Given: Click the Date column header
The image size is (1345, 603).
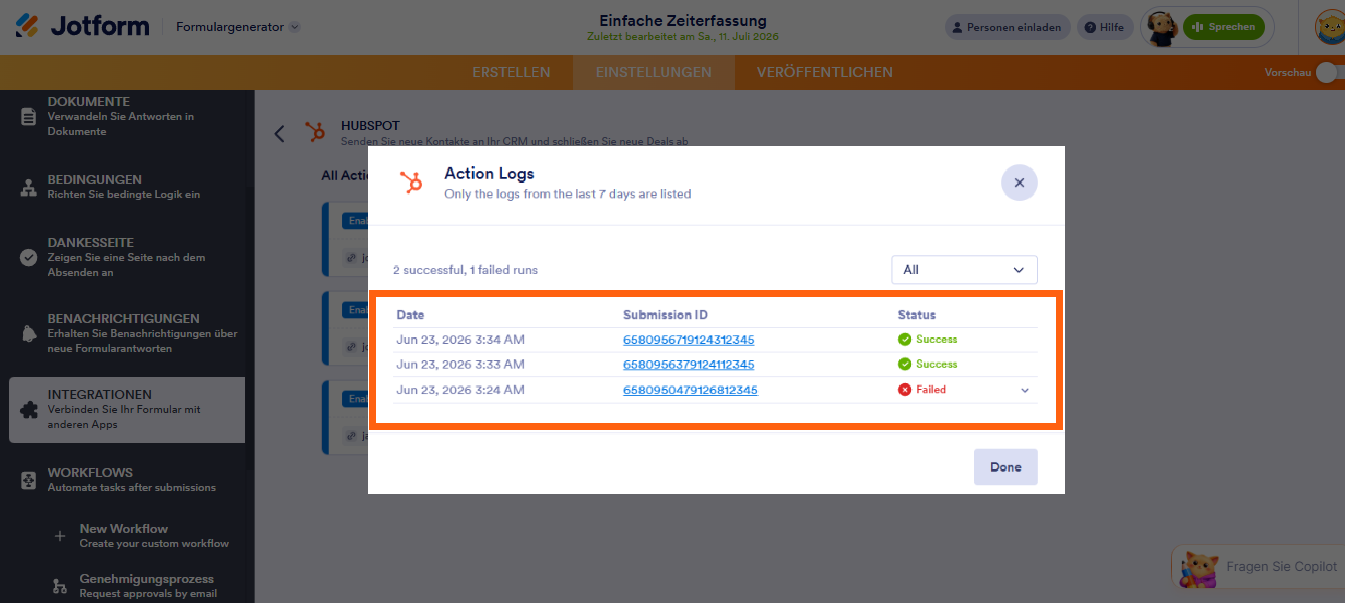Looking at the screenshot, I should tap(410, 315).
